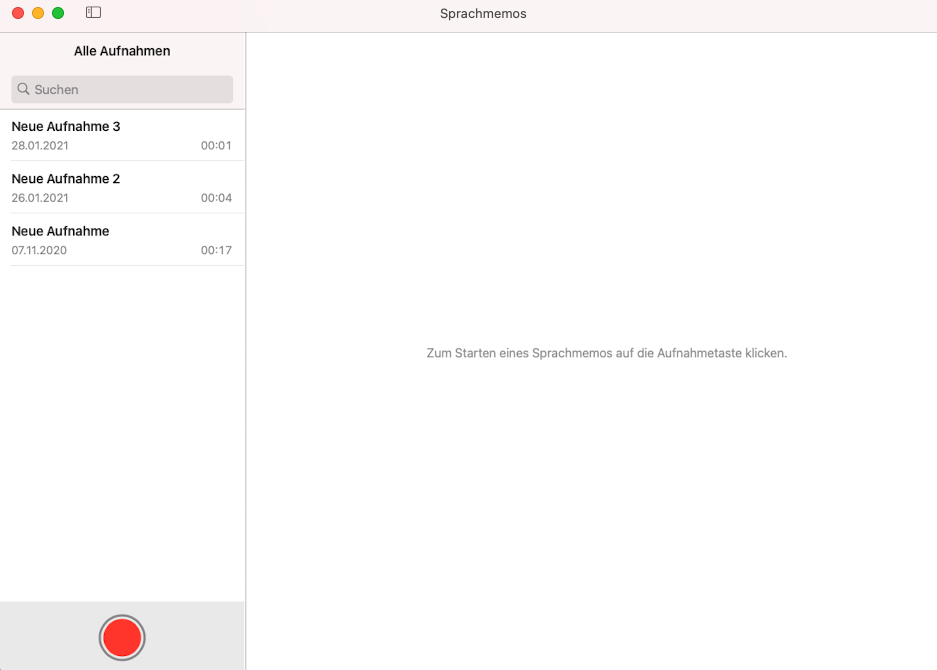Close the Sprachmemos window
This screenshot has height=670, width=937.
pyautogui.click(x=18, y=13)
